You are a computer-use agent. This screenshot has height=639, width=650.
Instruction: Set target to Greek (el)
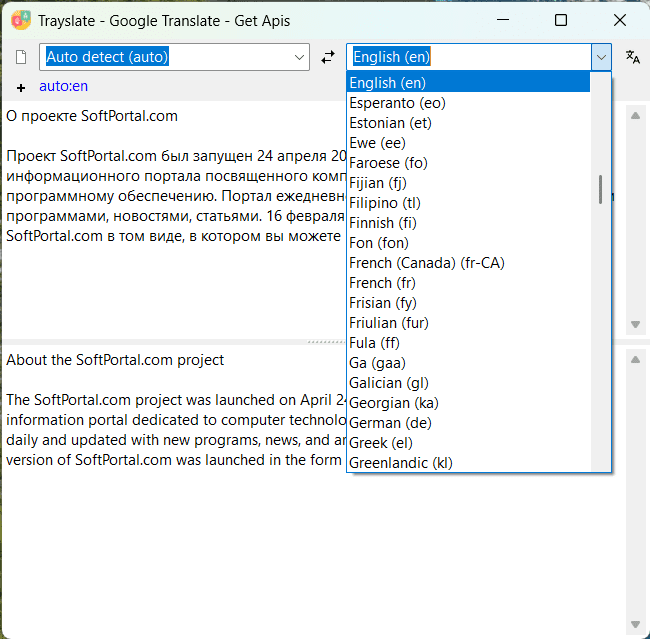coord(468,443)
